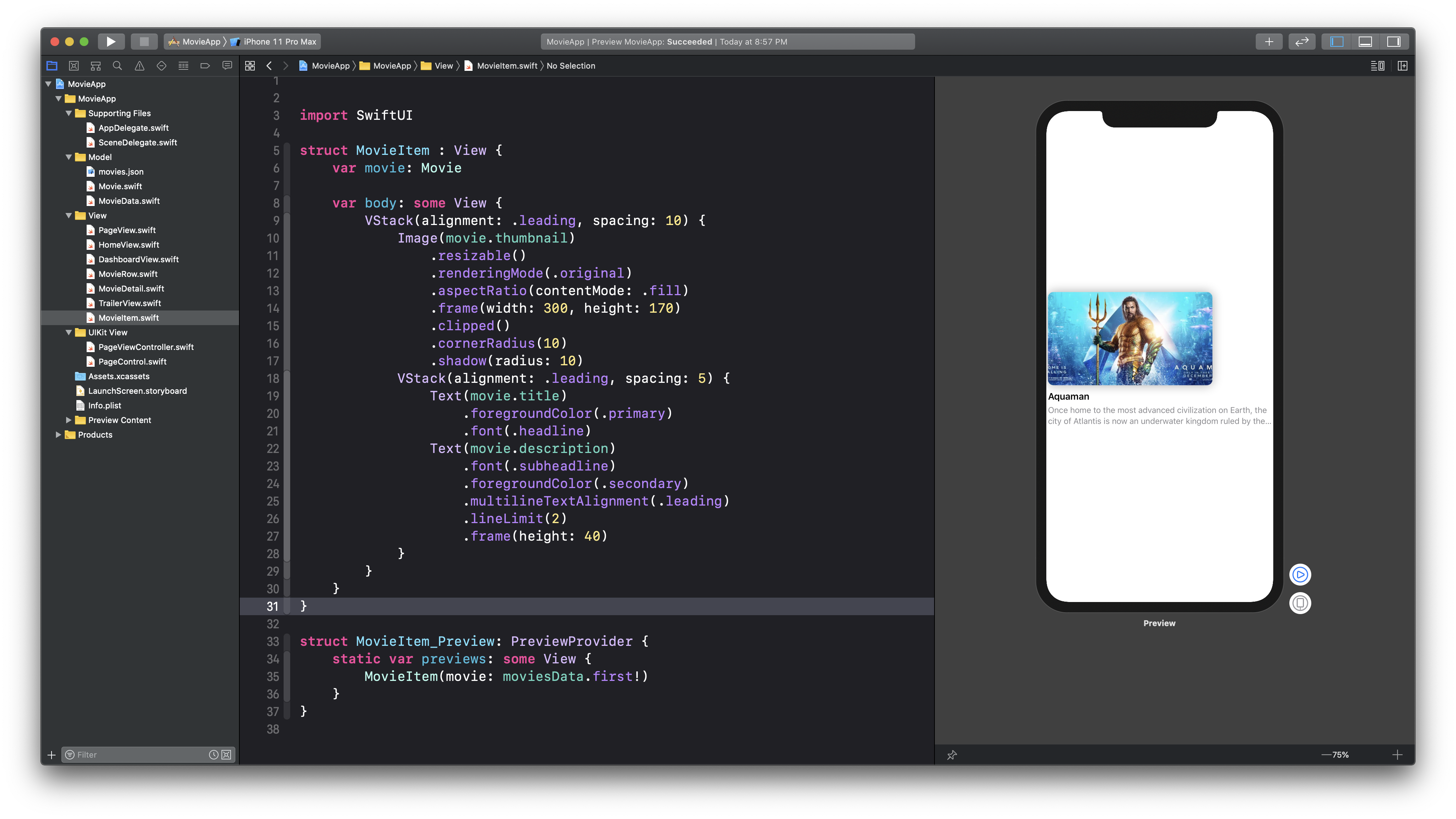
Task: Toggle the debug area visibility
Action: [x=1365, y=41]
